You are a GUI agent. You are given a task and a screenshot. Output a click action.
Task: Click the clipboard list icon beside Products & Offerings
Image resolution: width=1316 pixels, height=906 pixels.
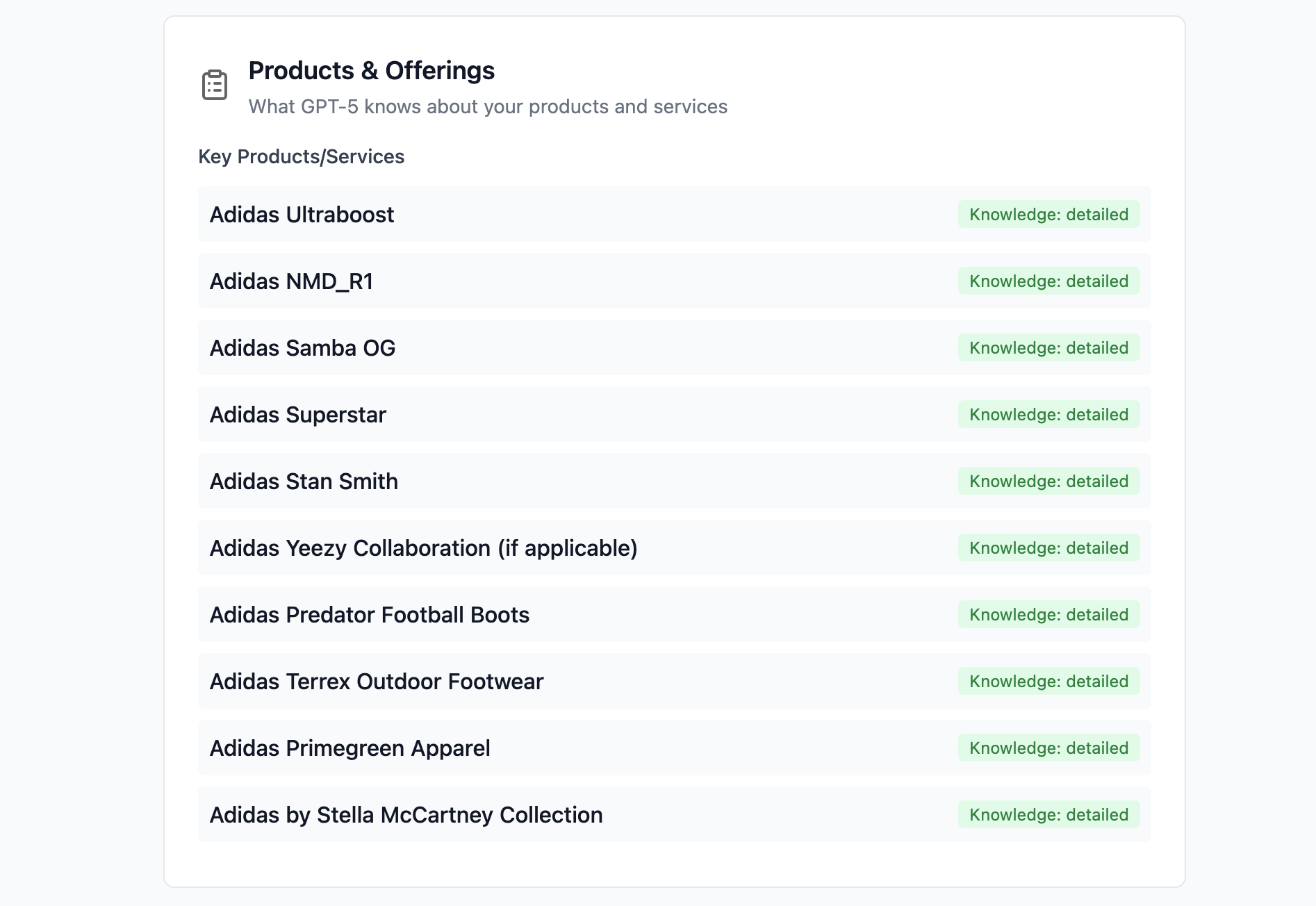[215, 85]
